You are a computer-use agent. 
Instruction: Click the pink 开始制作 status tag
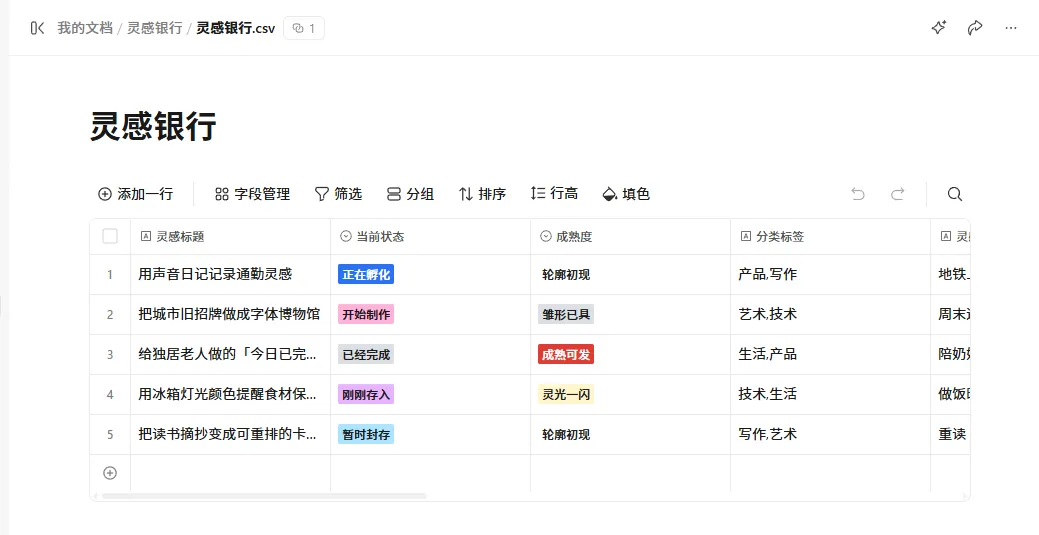366,314
